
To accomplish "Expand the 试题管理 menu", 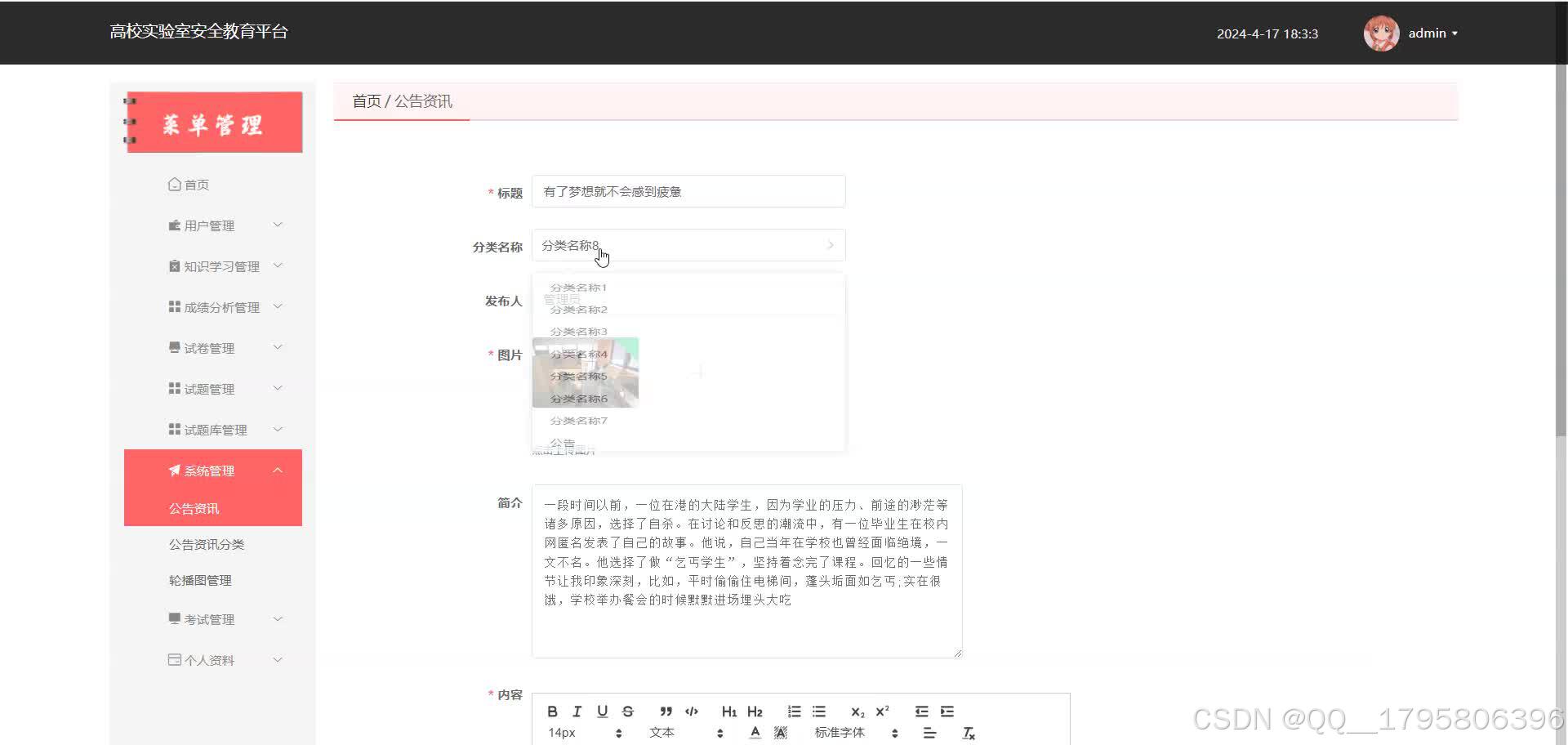I will (x=213, y=389).
